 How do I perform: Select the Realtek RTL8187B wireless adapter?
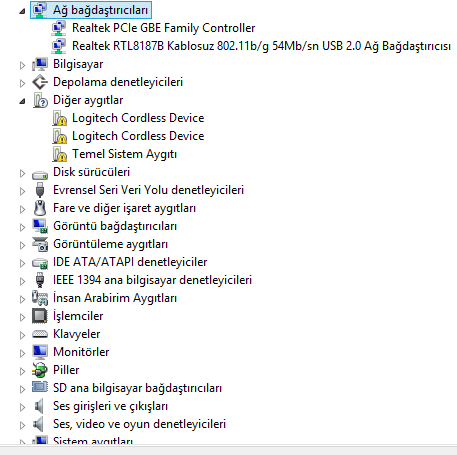pos(261,46)
